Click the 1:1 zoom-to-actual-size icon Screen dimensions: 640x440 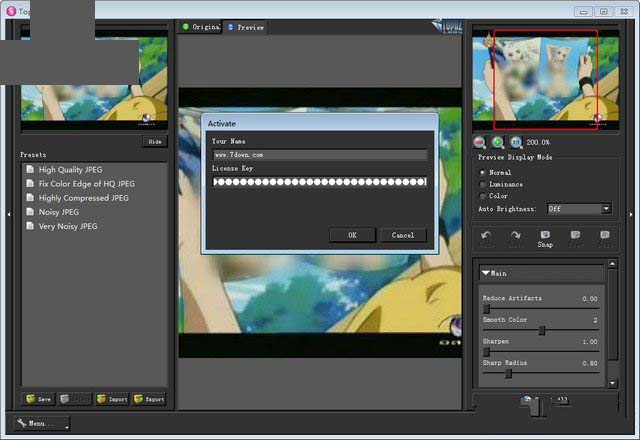(x=516, y=142)
